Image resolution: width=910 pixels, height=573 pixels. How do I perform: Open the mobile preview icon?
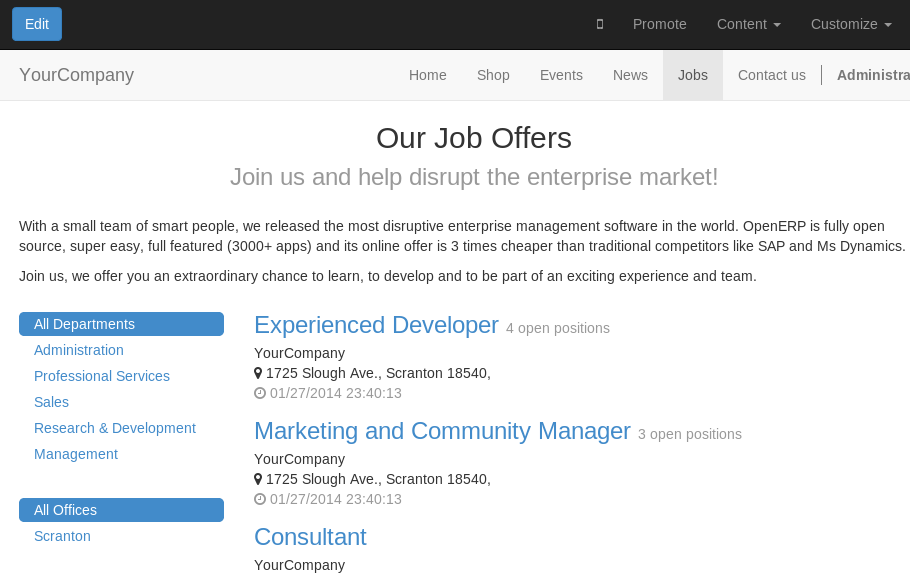tap(600, 24)
